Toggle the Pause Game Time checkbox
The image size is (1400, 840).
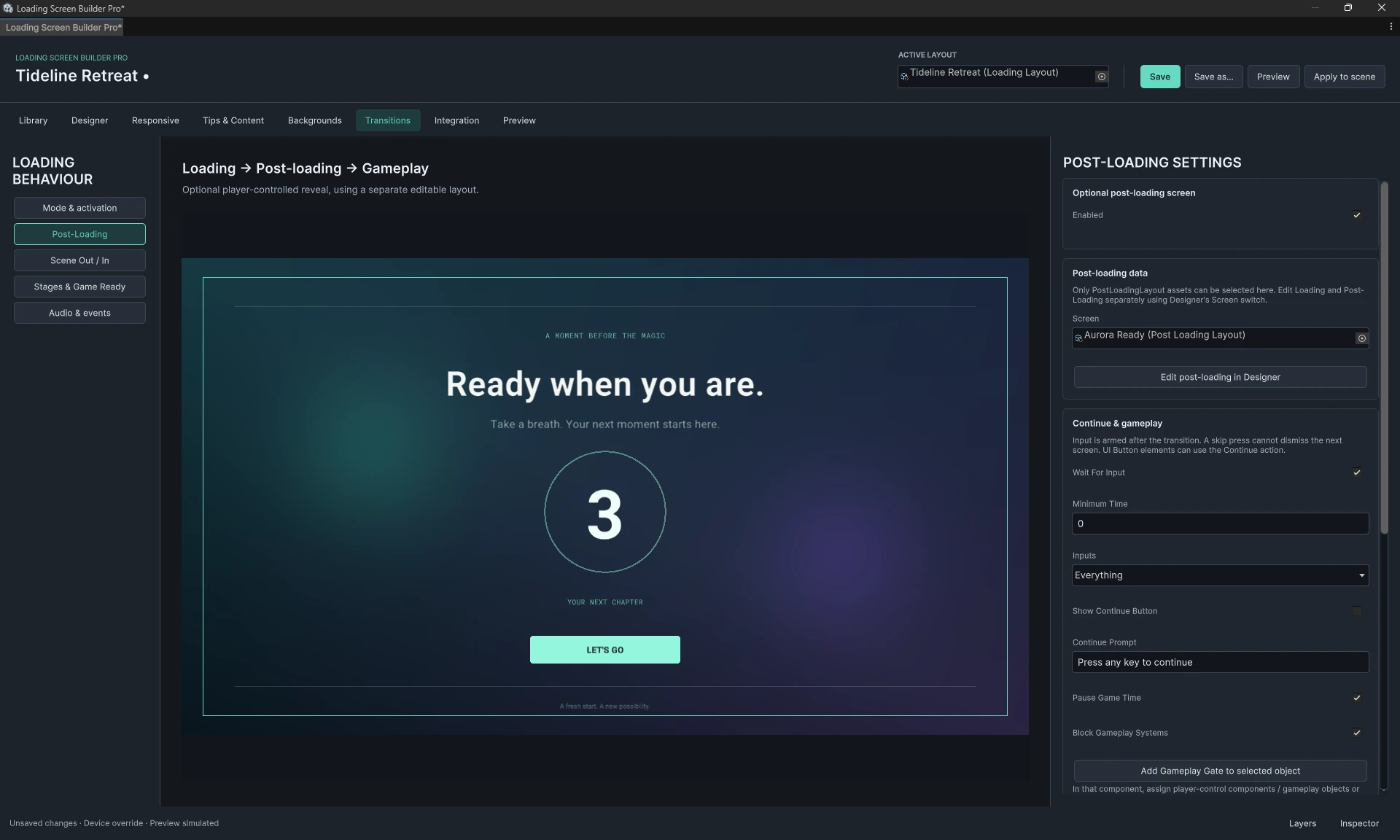click(1356, 698)
